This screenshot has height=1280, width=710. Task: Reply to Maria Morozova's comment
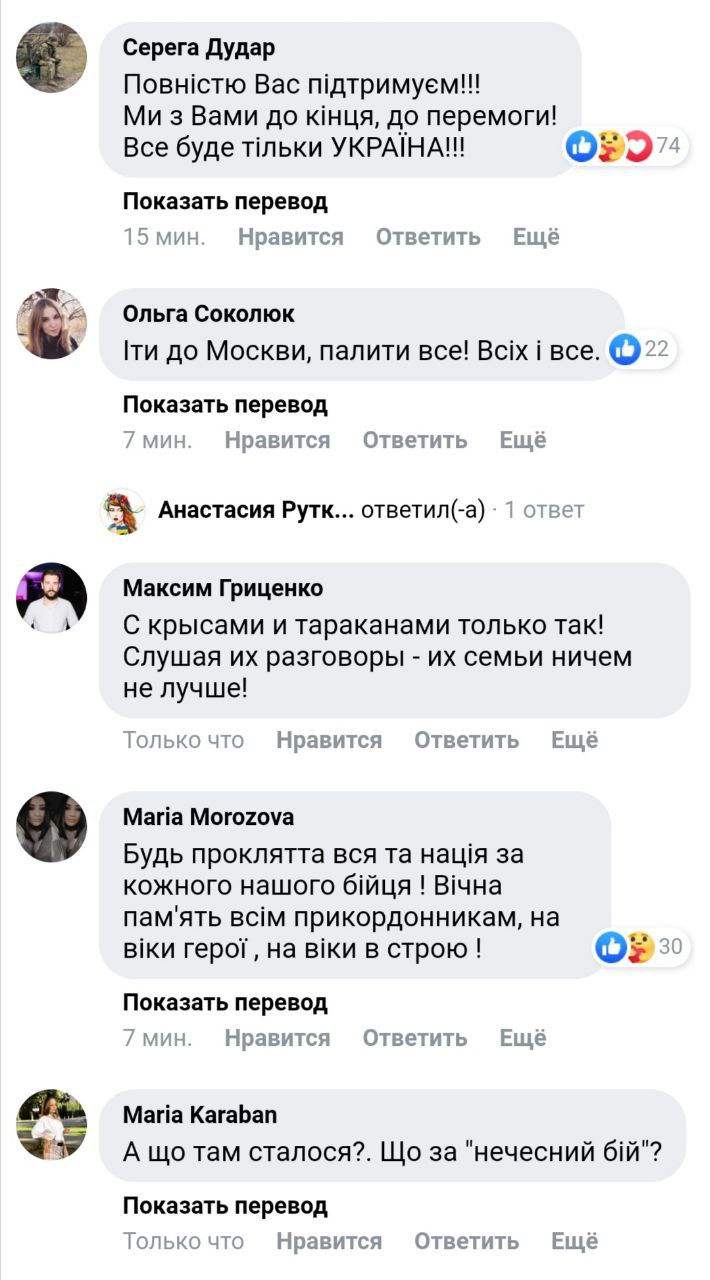click(x=414, y=1038)
